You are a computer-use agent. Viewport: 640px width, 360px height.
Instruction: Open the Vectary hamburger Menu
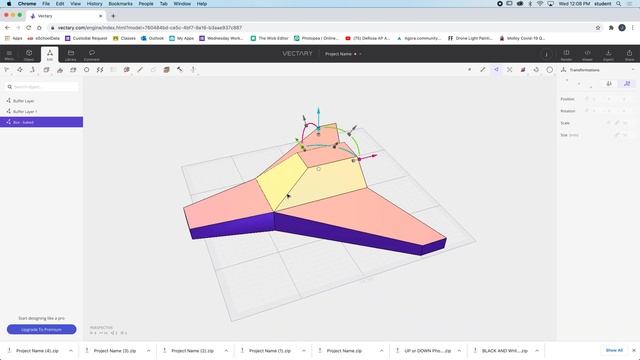tap(9, 54)
